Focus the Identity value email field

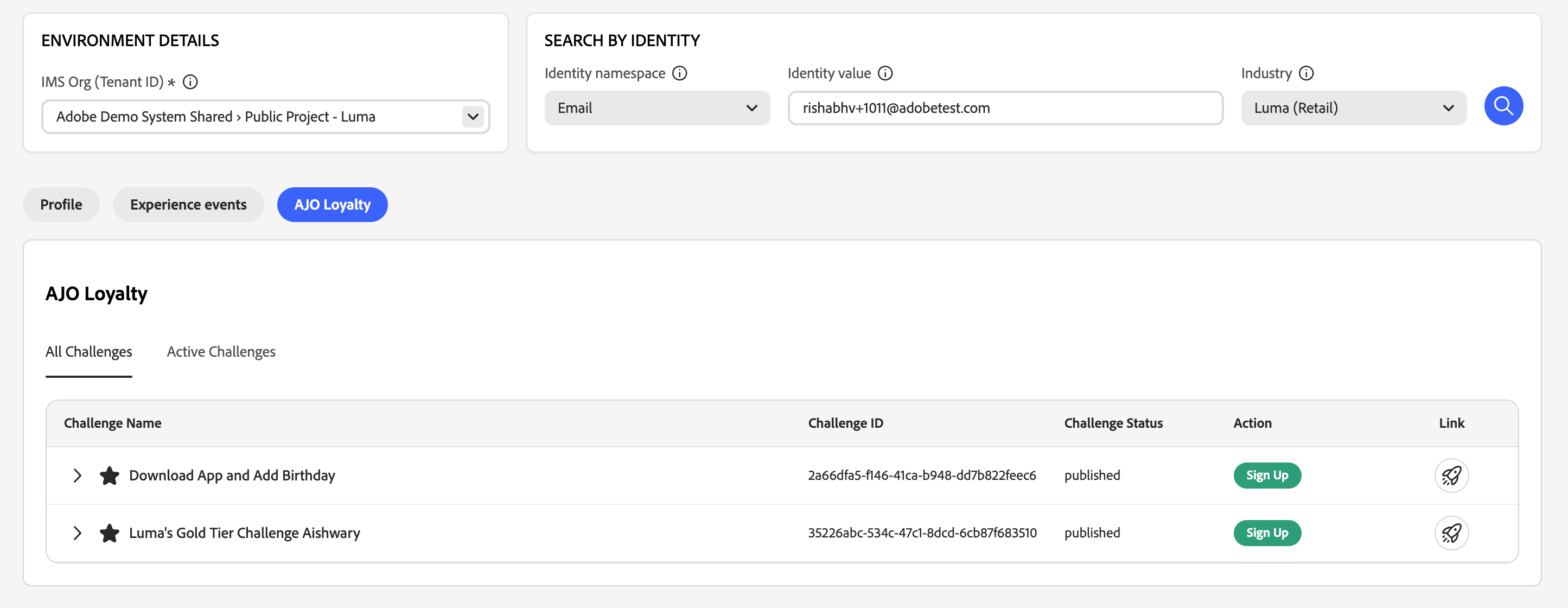(1005, 108)
